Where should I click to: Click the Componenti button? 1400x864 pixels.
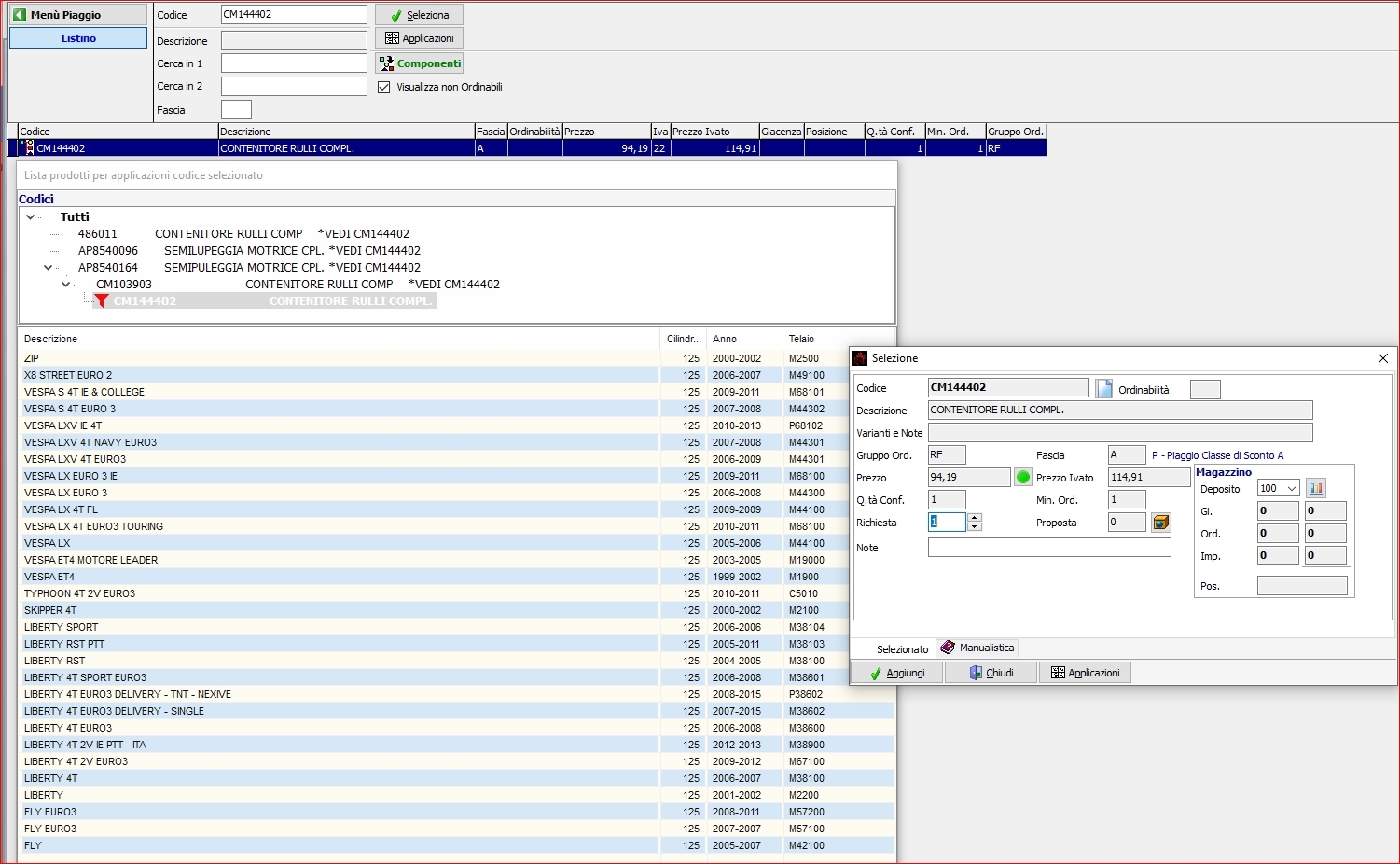(420, 63)
